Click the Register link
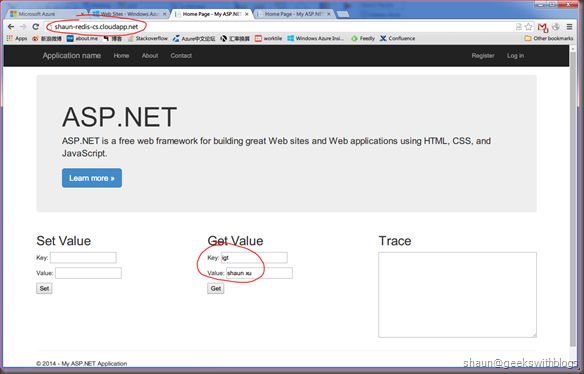This screenshot has height=374, width=584. tap(483, 56)
